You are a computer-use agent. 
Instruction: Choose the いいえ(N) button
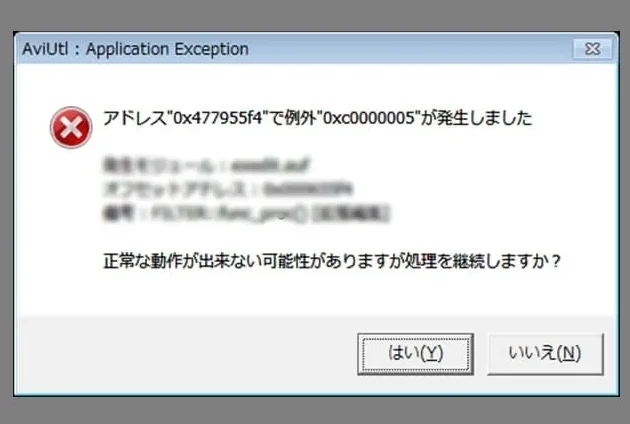545,354
